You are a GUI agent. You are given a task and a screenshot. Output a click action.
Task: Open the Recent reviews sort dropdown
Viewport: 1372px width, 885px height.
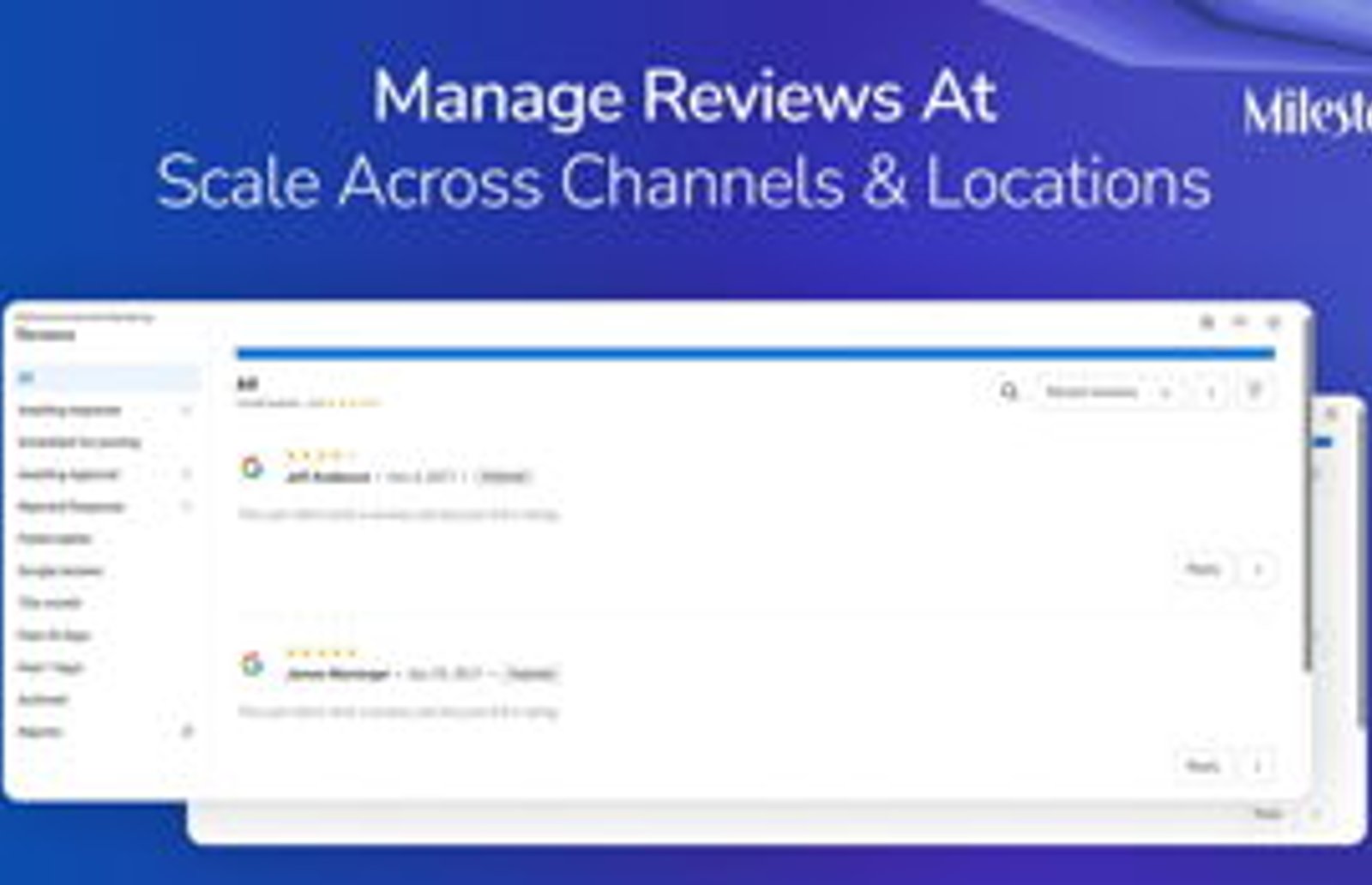pyautogui.click(x=1108, y=392)
